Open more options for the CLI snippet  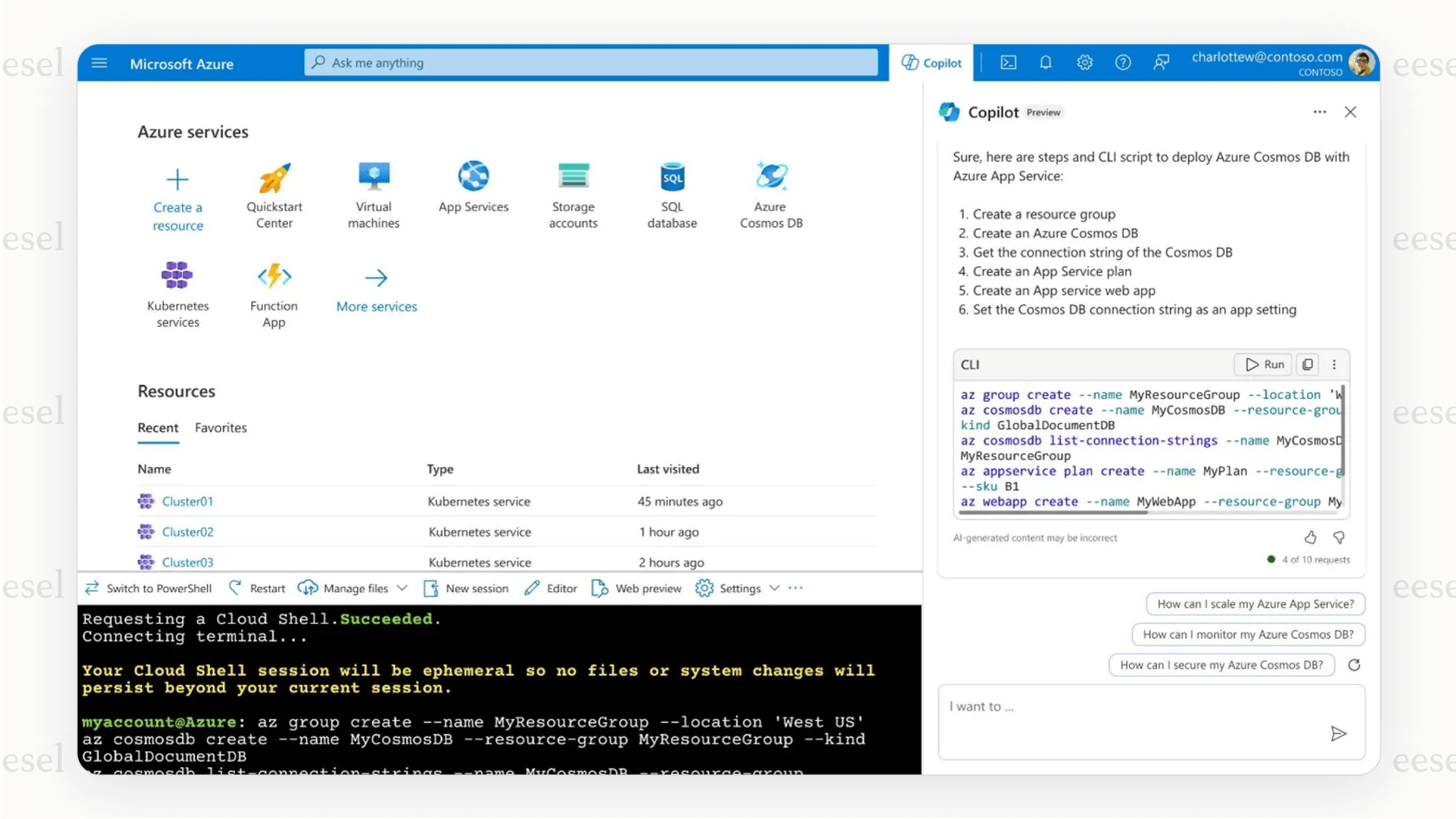point(1334,364)
